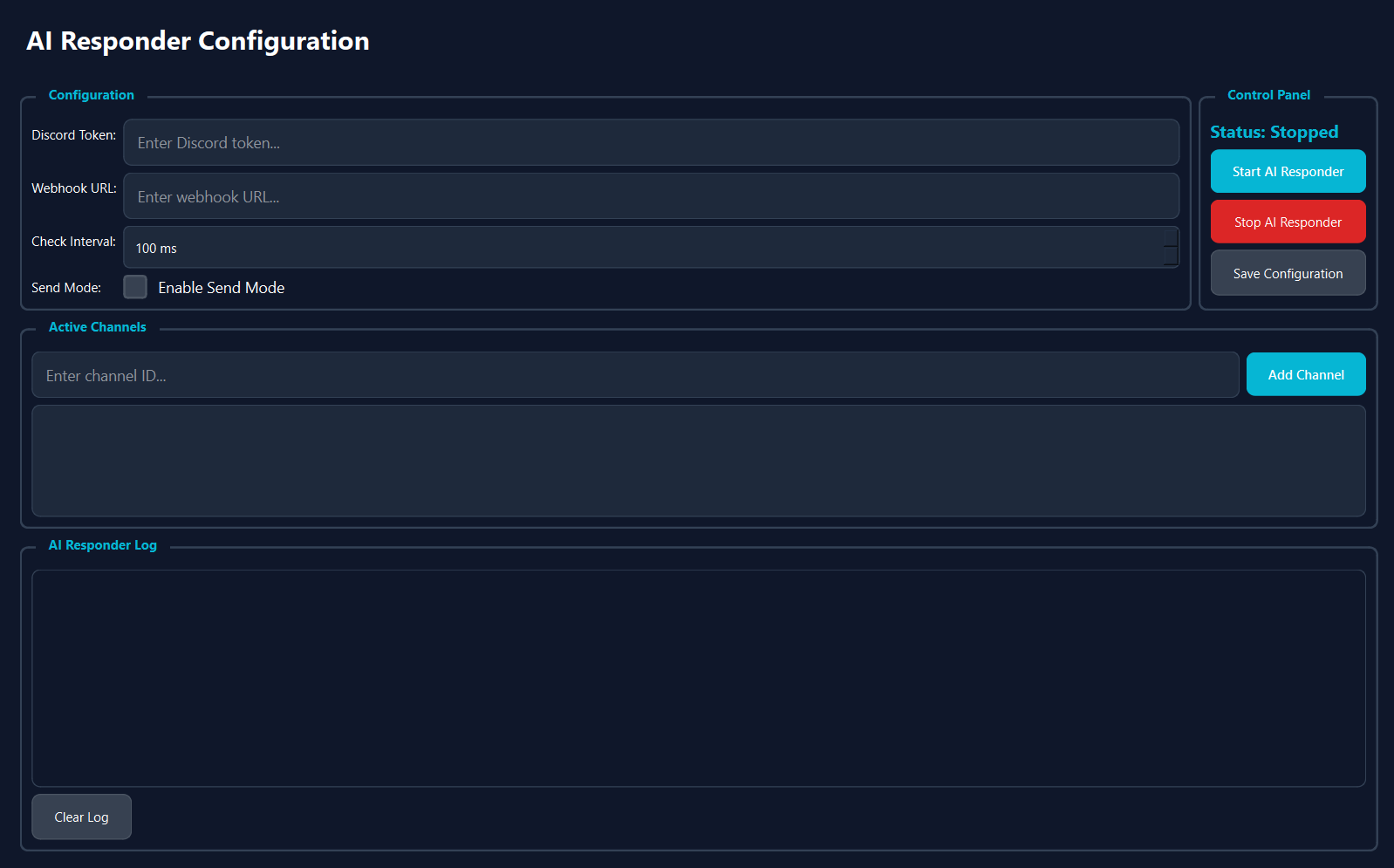1394x868 pixels.
Task: Click inside the empty active channels list
Action: [698, 461]
